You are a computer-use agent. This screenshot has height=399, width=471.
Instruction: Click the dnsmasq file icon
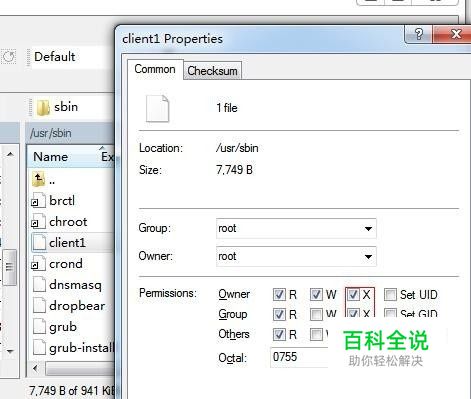coord(39,285)
